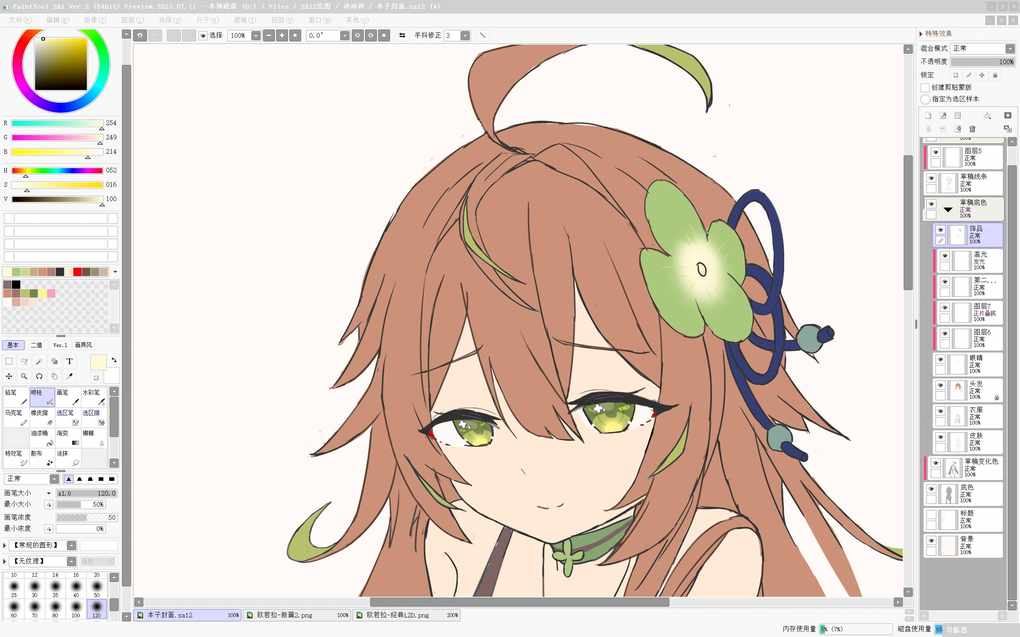Switch to the 基本 tool tab
The width and height of the screenshot is (1020, 637).
point(13,345)
